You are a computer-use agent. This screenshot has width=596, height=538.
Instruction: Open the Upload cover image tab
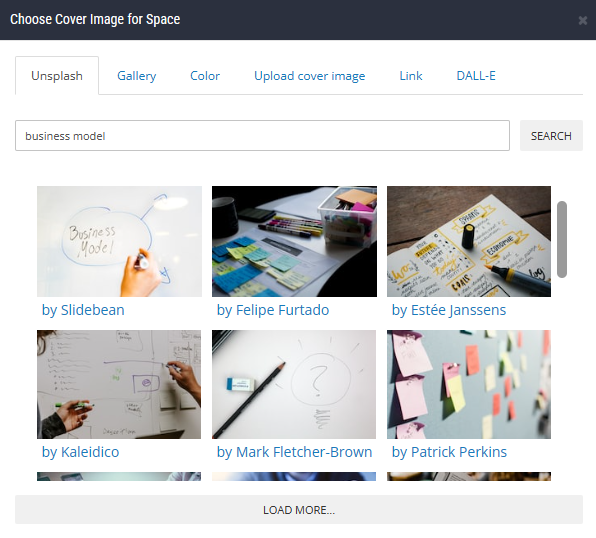coord(309,76)
